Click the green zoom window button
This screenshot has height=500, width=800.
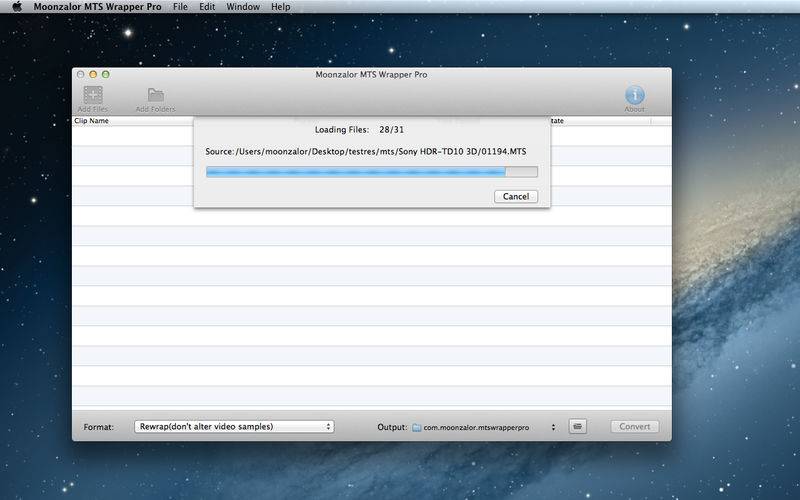point(106,74)
